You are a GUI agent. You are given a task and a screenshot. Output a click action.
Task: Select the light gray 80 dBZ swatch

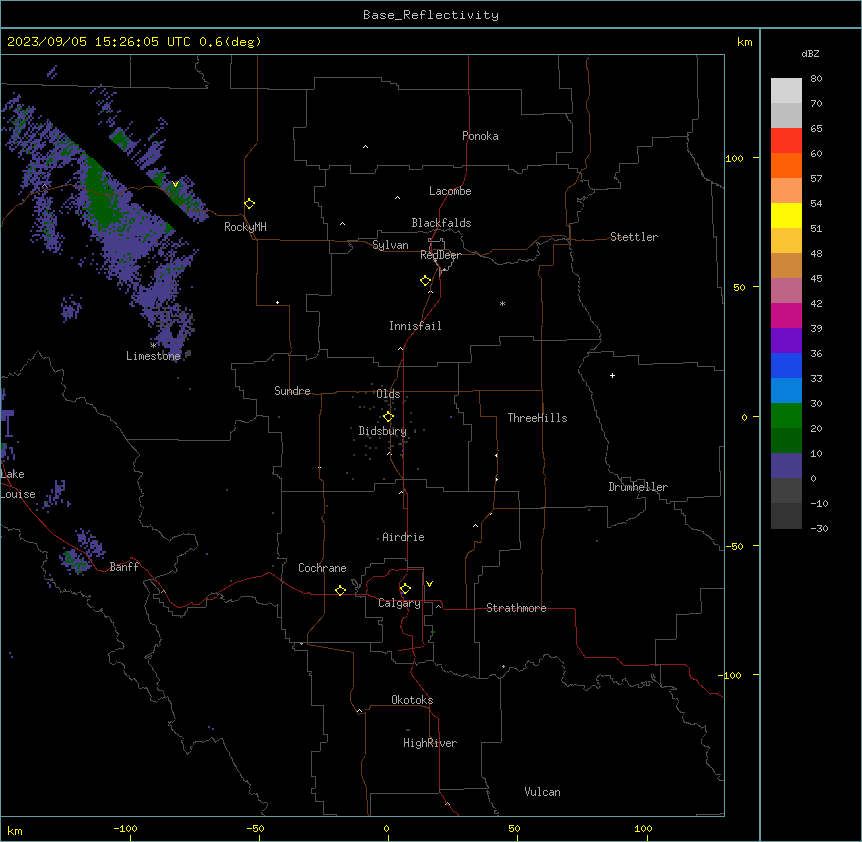click(x=786, y=91)
